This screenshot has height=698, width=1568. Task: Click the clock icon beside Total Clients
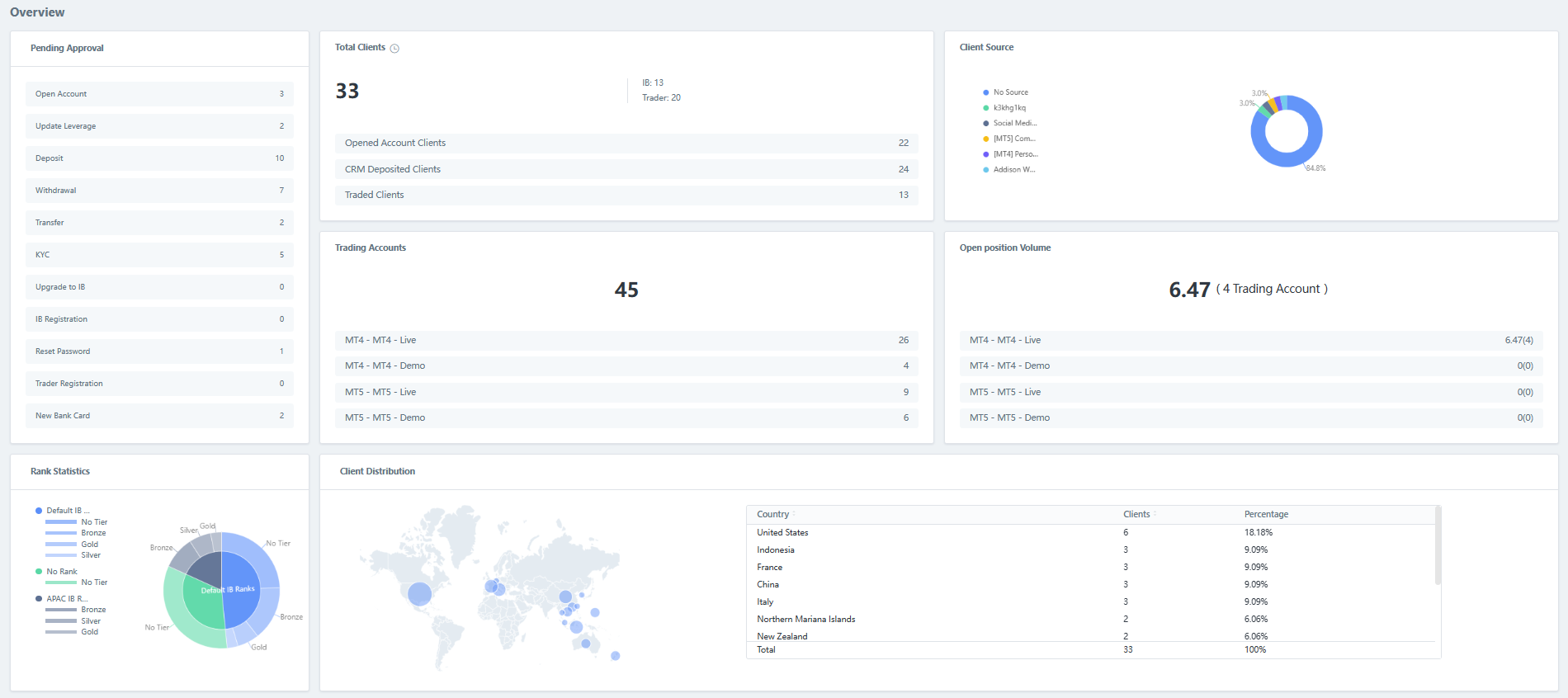(394, 49)
